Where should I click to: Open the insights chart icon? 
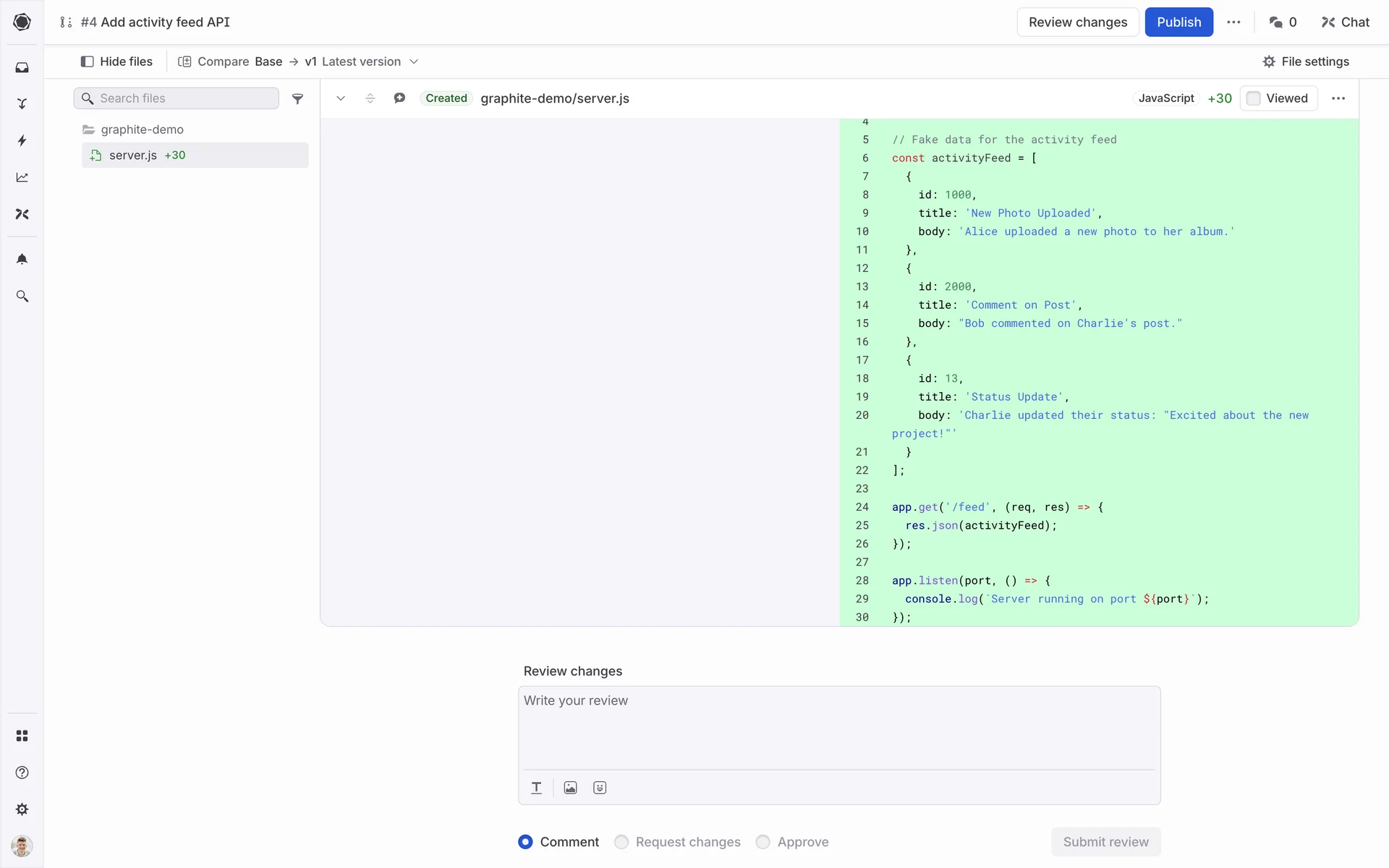22,177
